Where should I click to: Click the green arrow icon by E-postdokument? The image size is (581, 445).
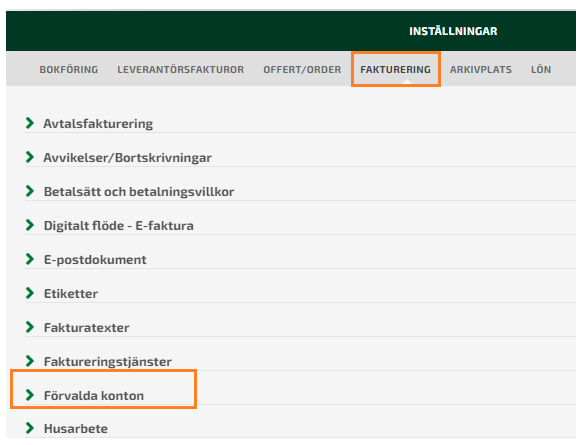point(30,259)
